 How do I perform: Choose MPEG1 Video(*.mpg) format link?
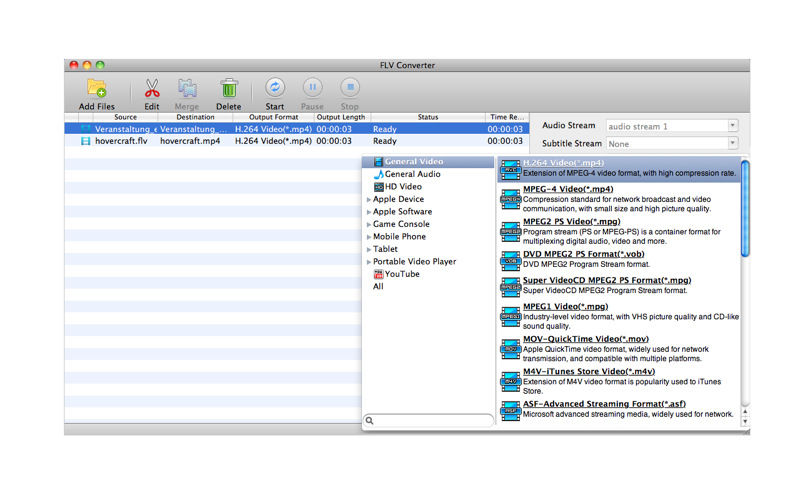[565, 307]
